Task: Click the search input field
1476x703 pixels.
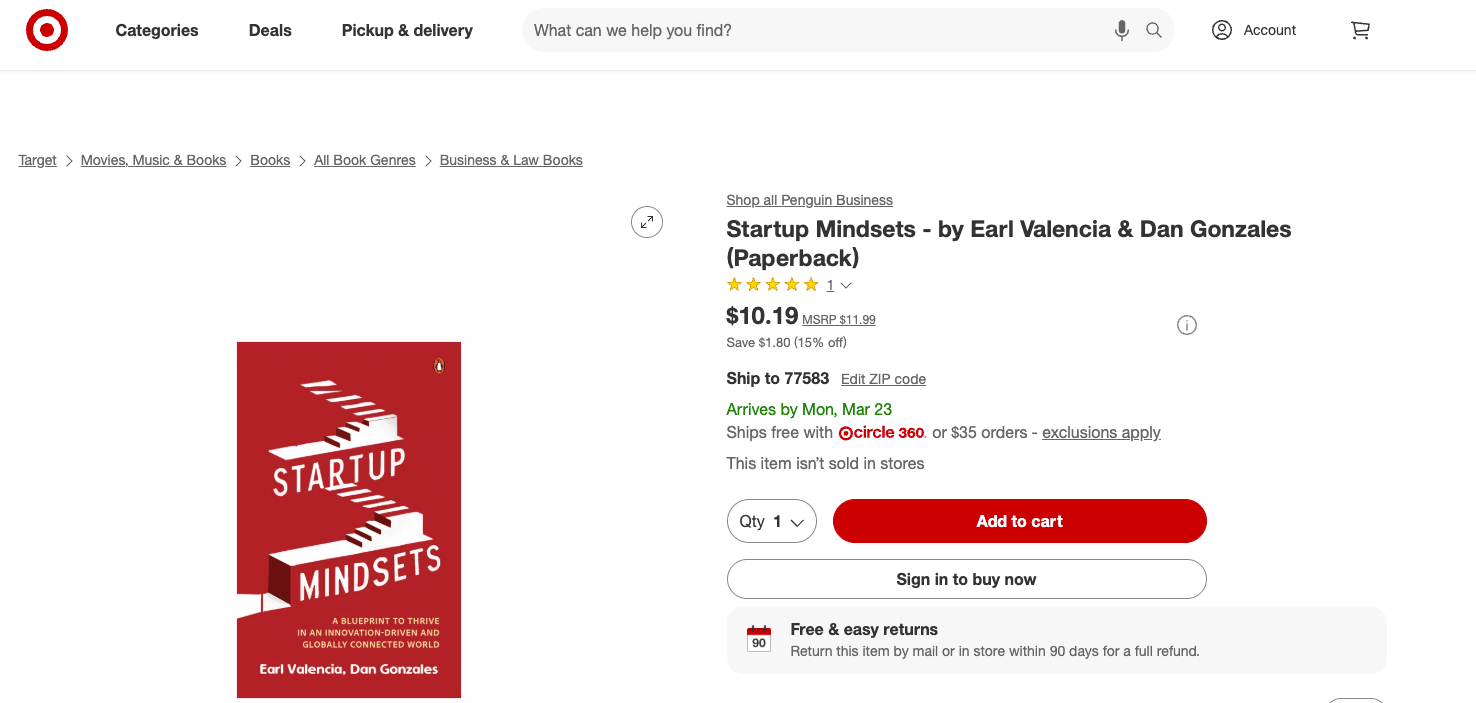Action: 815,30
